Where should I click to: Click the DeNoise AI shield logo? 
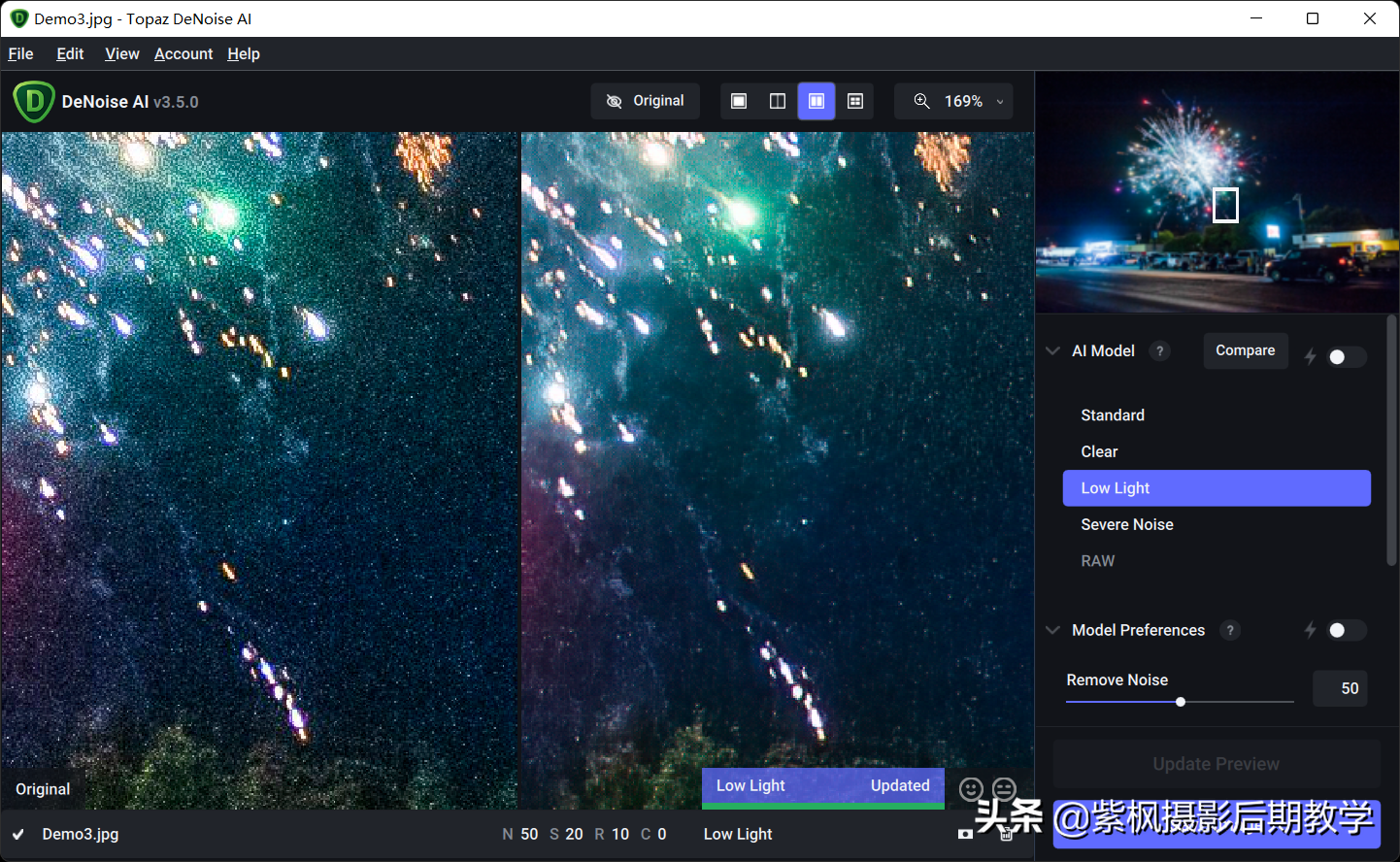pos(34,101)
